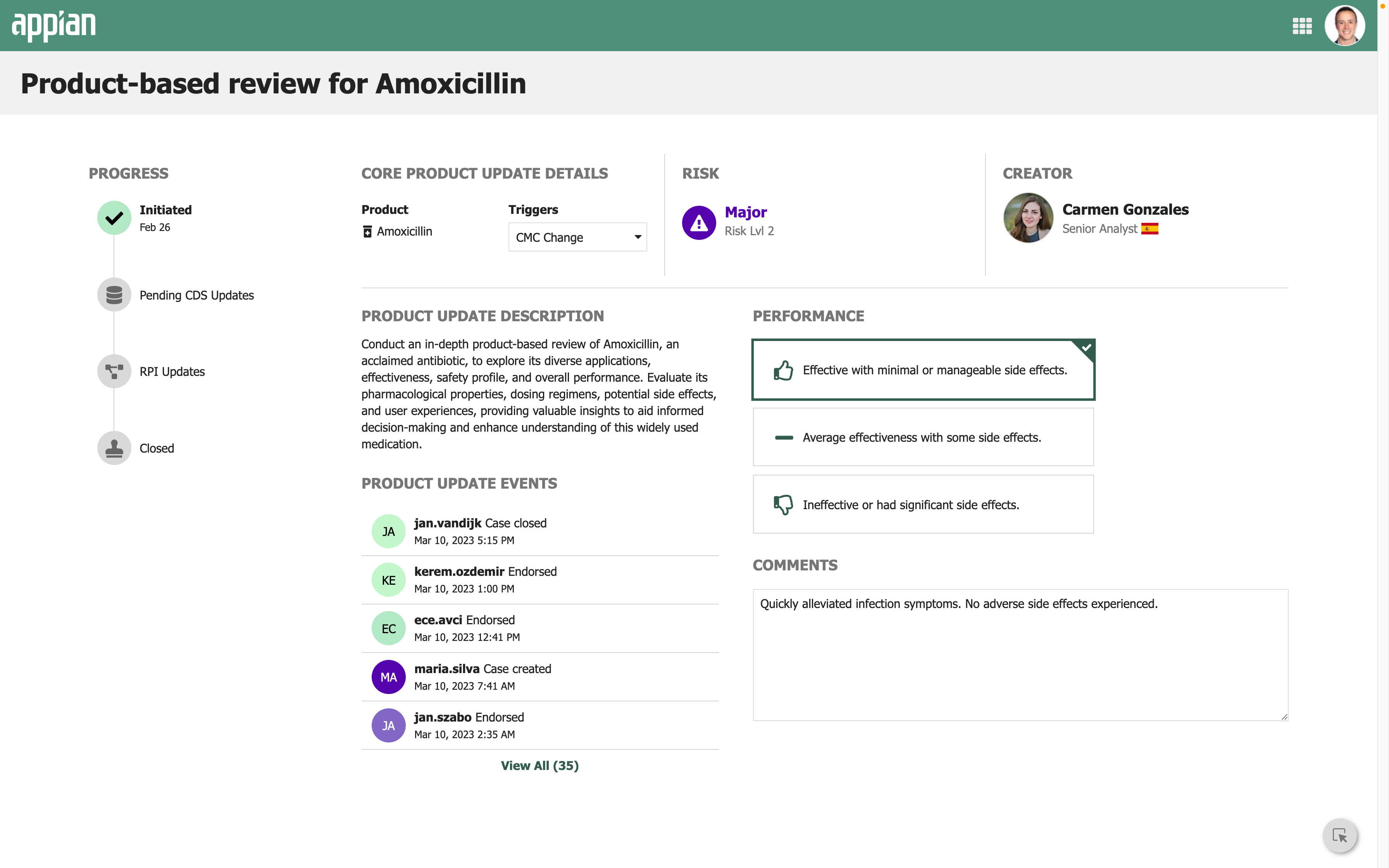1389x868 pixels.
Task: Click the RPI Updates workflow icon
Action: click(114, 372)
